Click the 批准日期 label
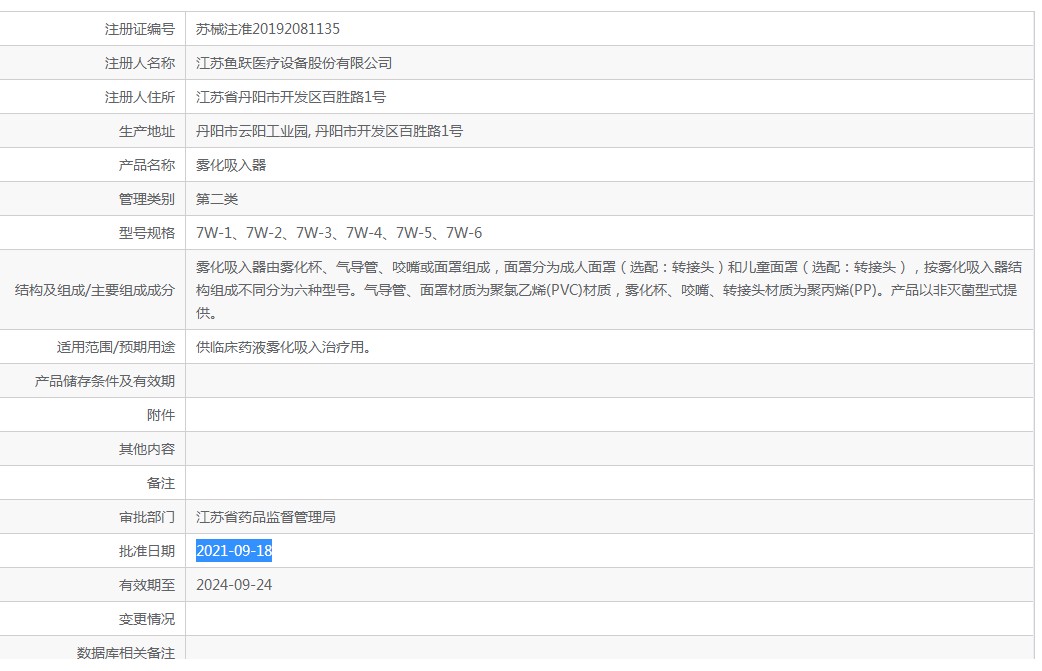Viewport: 1042px width, 671px height. tap(147, 551)
